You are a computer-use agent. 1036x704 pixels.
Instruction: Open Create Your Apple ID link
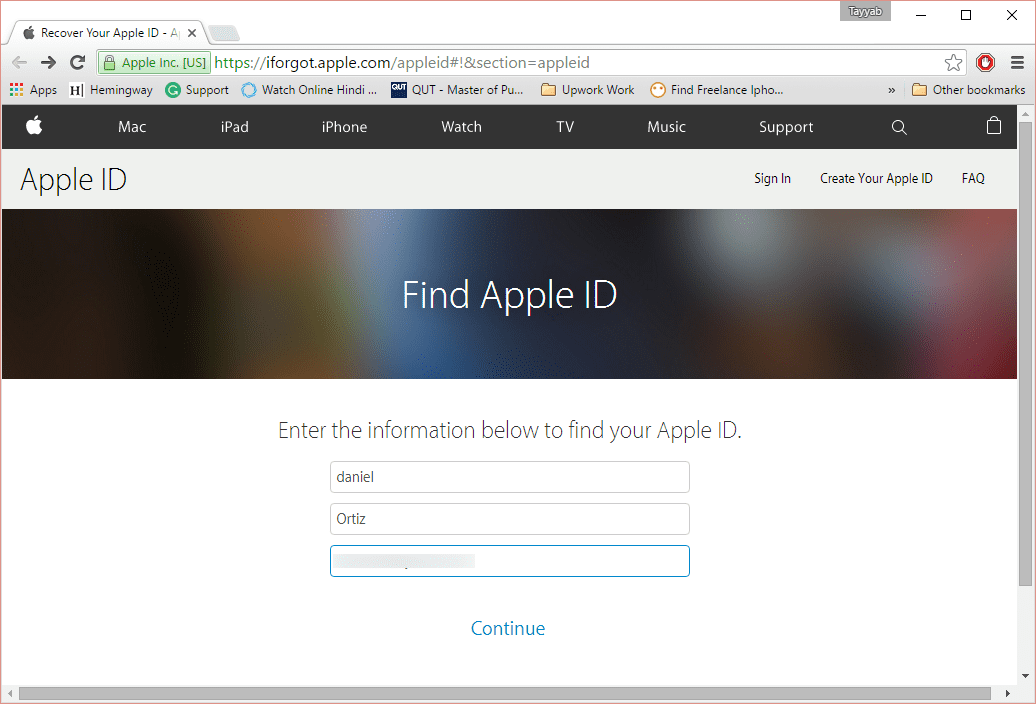pyautogui.click(x=876, y=178)
